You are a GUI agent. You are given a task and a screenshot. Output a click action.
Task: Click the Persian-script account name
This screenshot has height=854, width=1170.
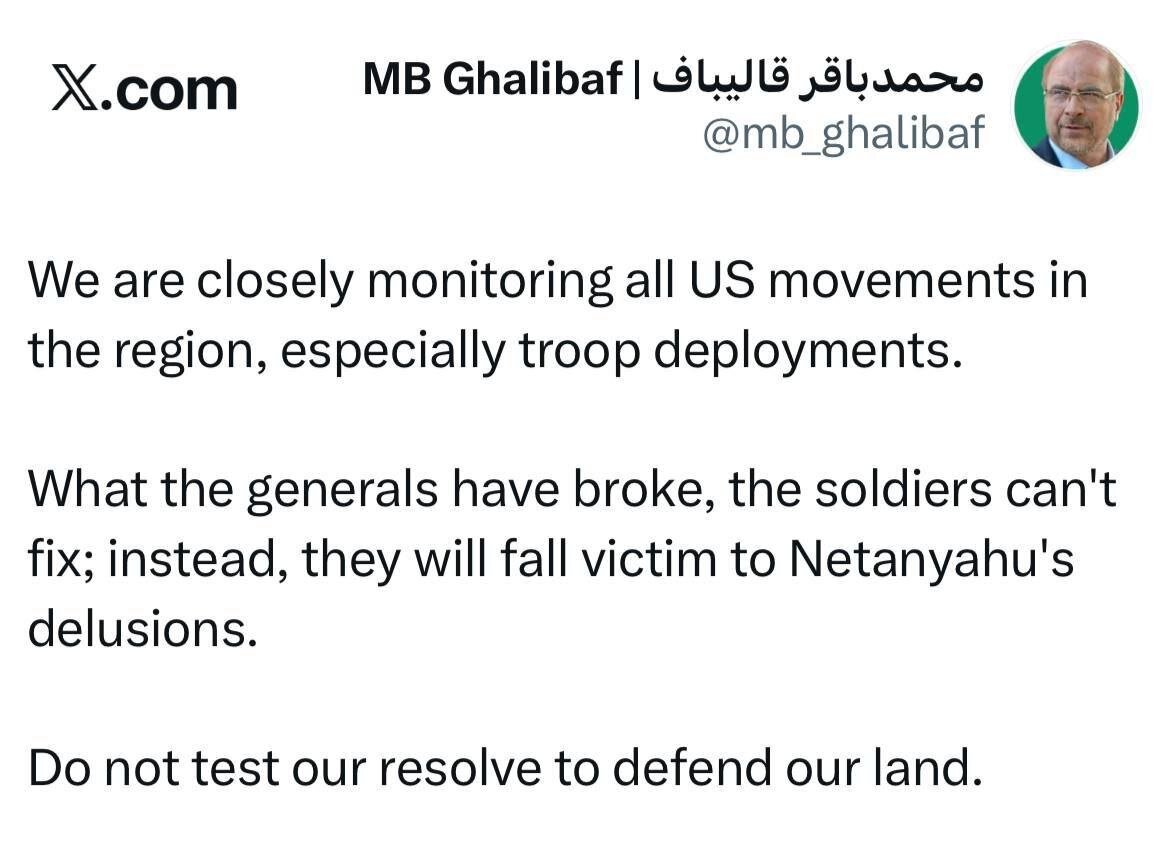pos(819,78)
